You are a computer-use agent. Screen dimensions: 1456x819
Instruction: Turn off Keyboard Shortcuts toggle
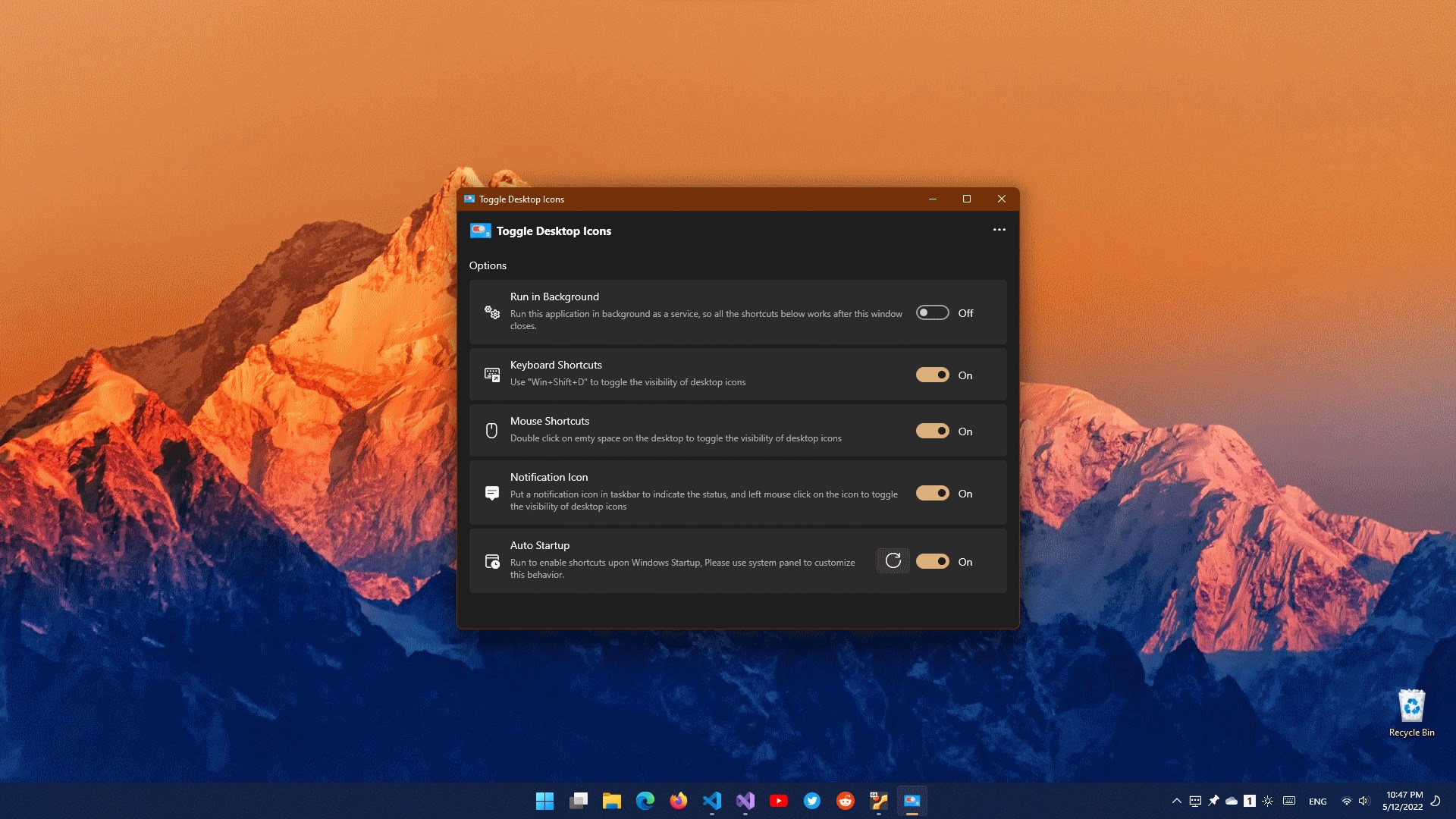click(932, 375)
